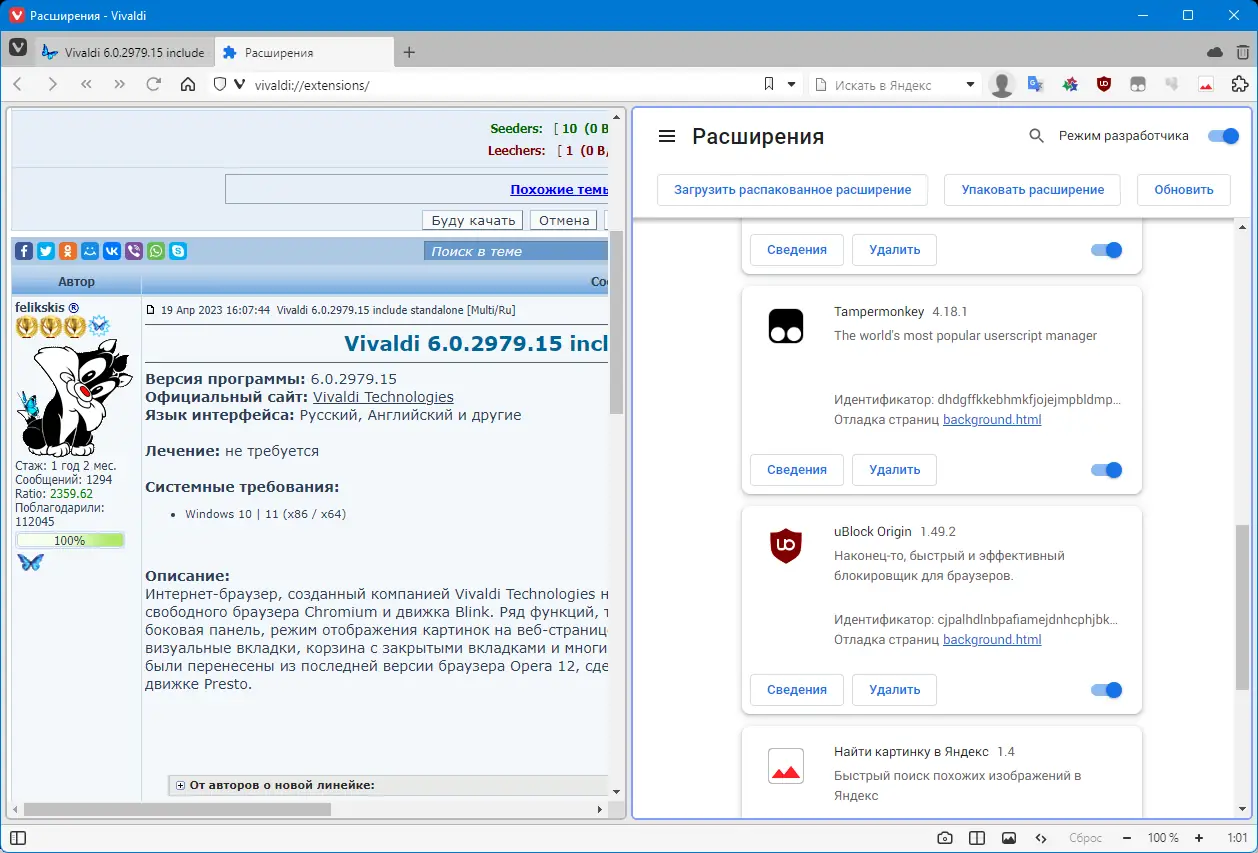Open the user profile avatar
Image resolution: width=1258 pixels, height=853 pixels.
pyautogui.click(x=1002, y=85)
